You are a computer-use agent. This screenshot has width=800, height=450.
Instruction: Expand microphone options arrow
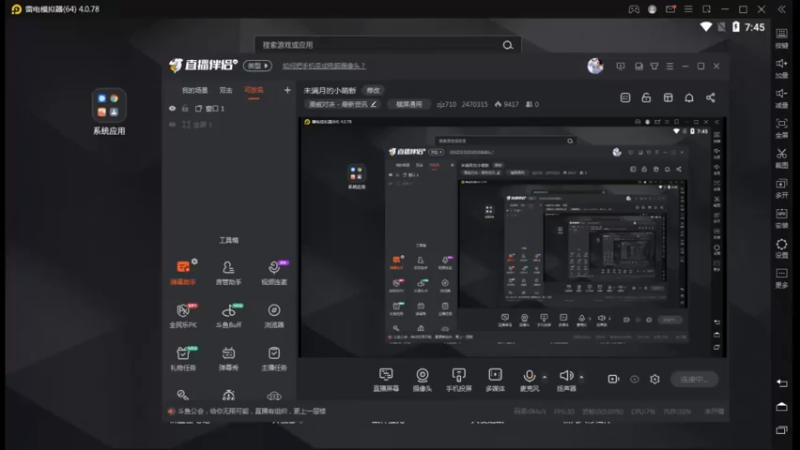(x=544, y=377)
